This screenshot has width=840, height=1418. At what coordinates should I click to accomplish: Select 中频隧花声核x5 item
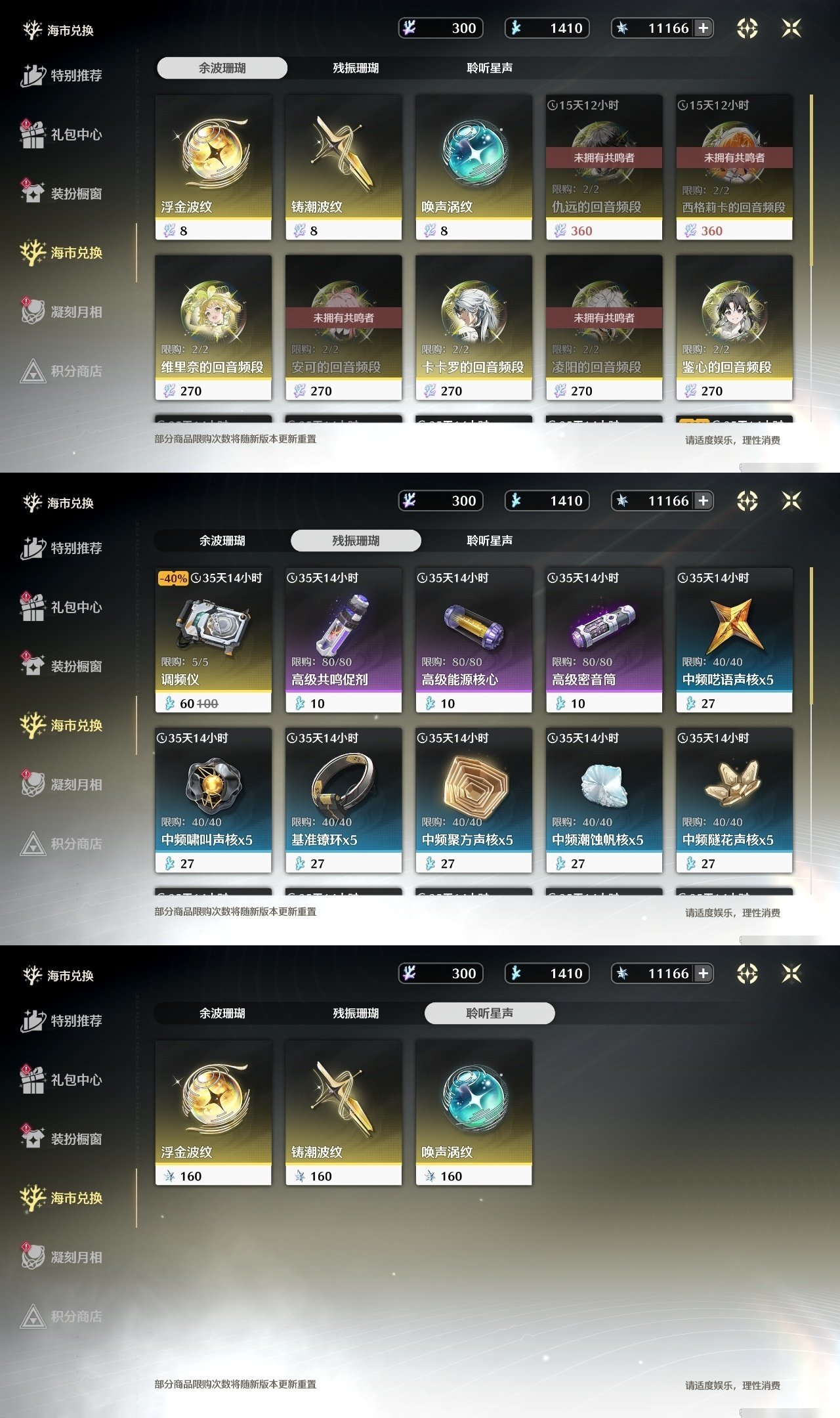click(x=734, y=800)
